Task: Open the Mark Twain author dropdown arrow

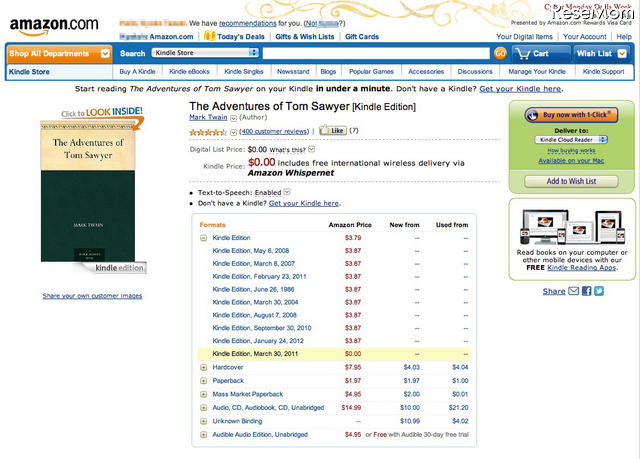Action: pyautogui.click(x=233, y=118)
